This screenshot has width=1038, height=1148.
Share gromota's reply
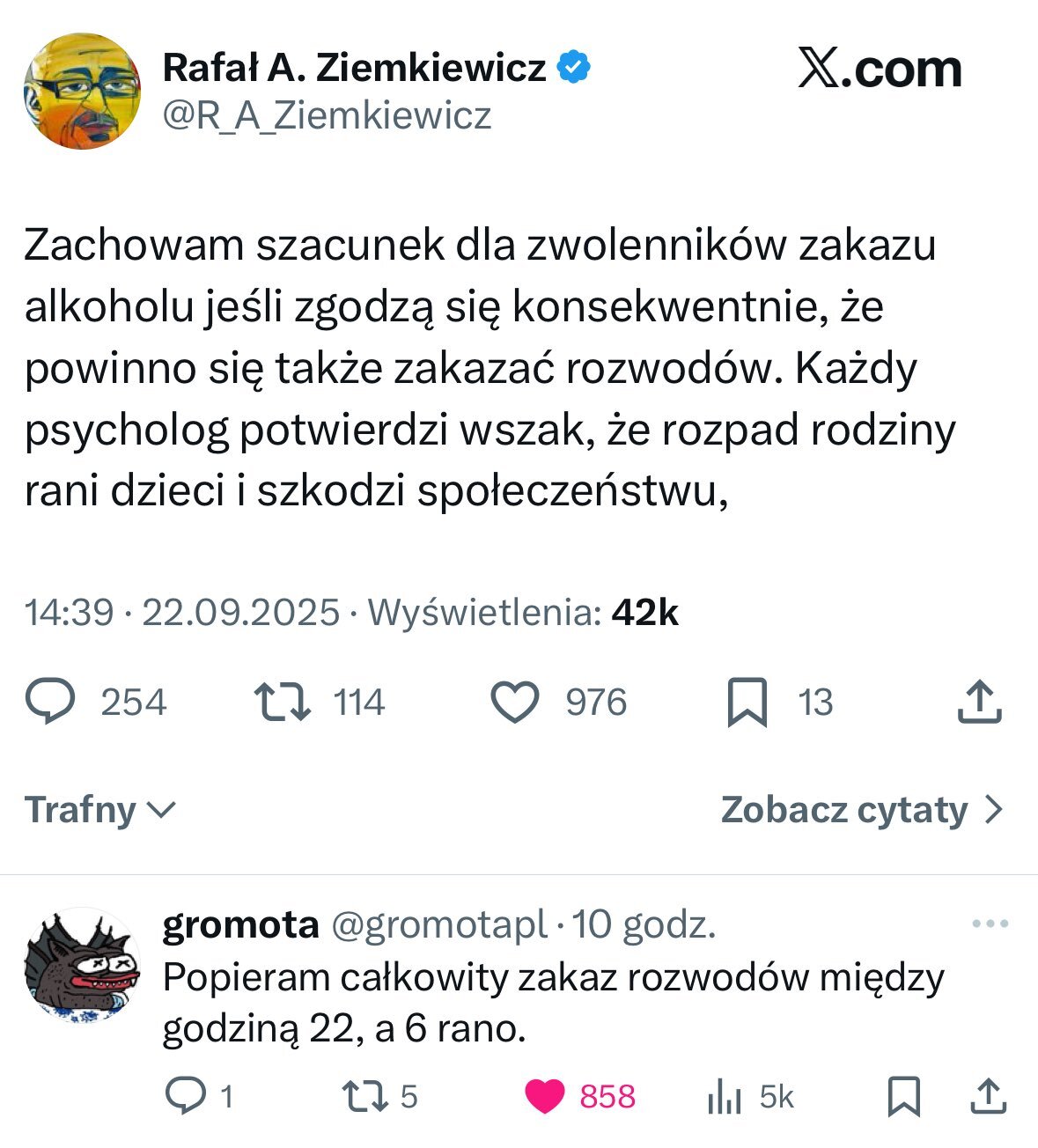[x=988, y=1096]
